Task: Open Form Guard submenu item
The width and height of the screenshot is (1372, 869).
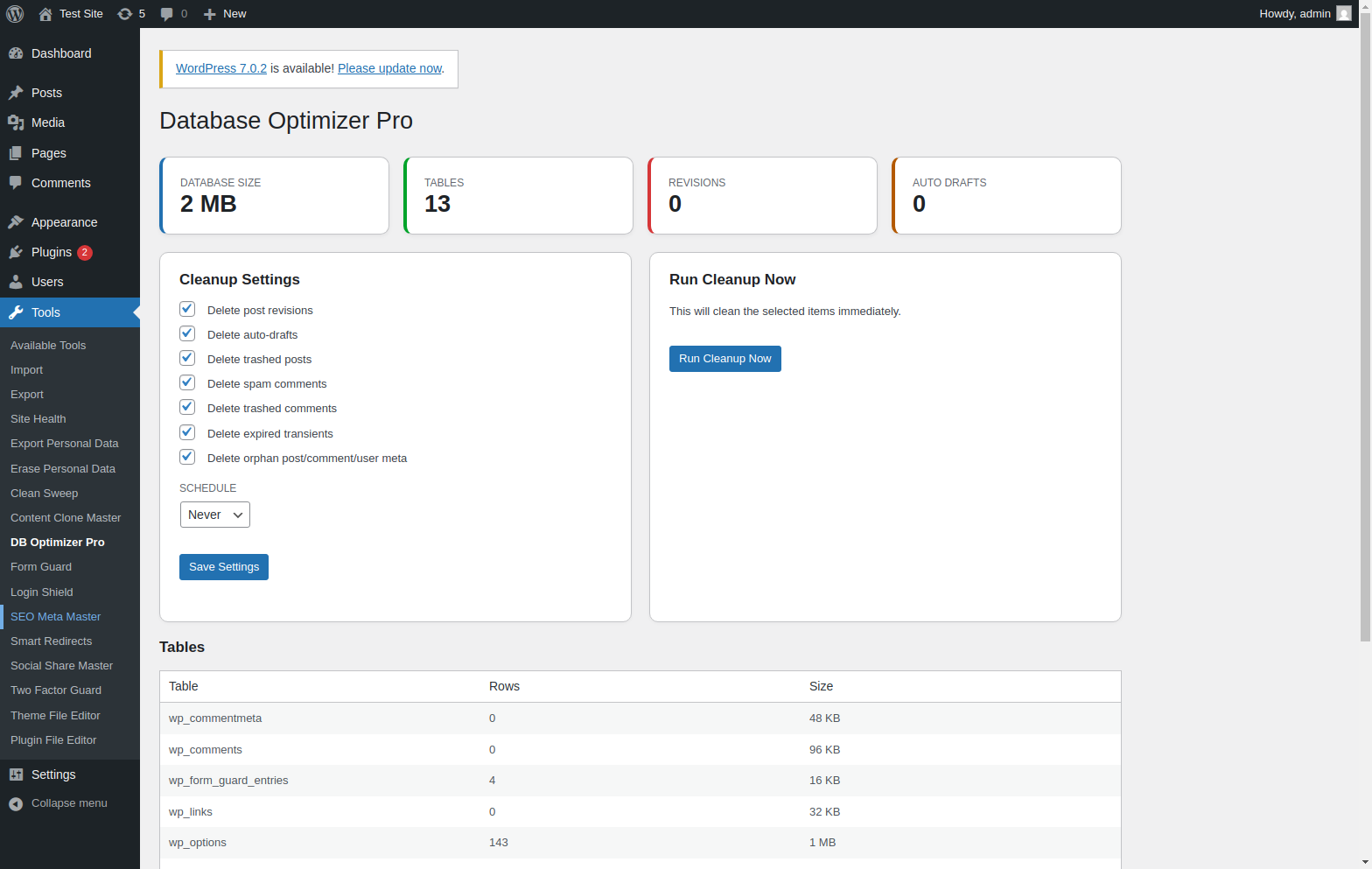Action: (x=41, y=567)
